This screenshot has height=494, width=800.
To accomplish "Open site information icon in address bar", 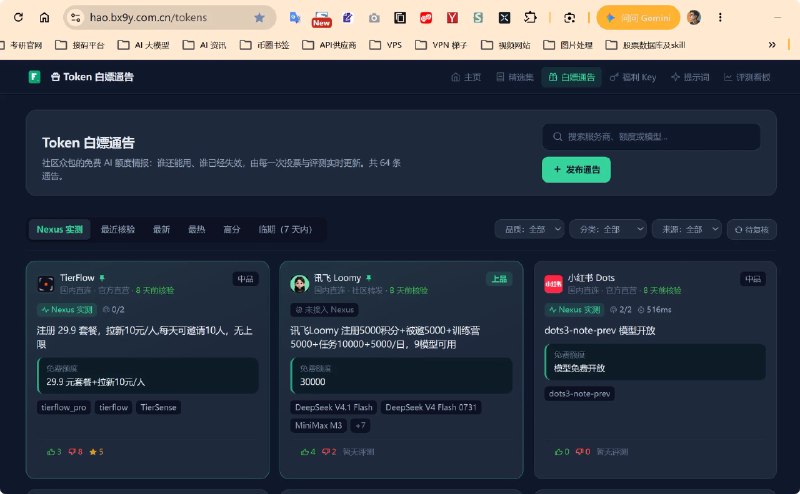I will (76, 17).
